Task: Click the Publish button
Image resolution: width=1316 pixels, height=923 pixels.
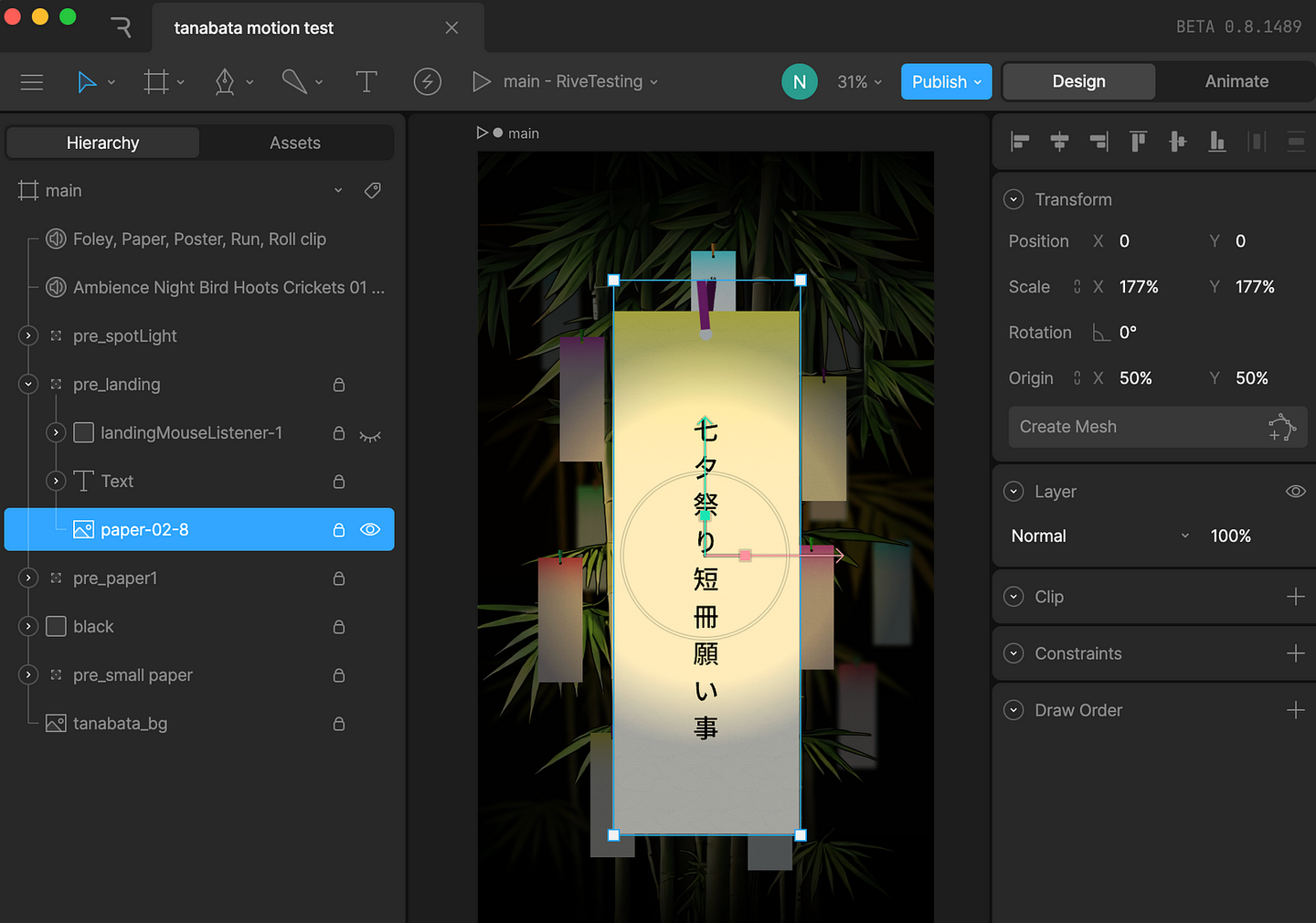Action: [x=946, y=82]
